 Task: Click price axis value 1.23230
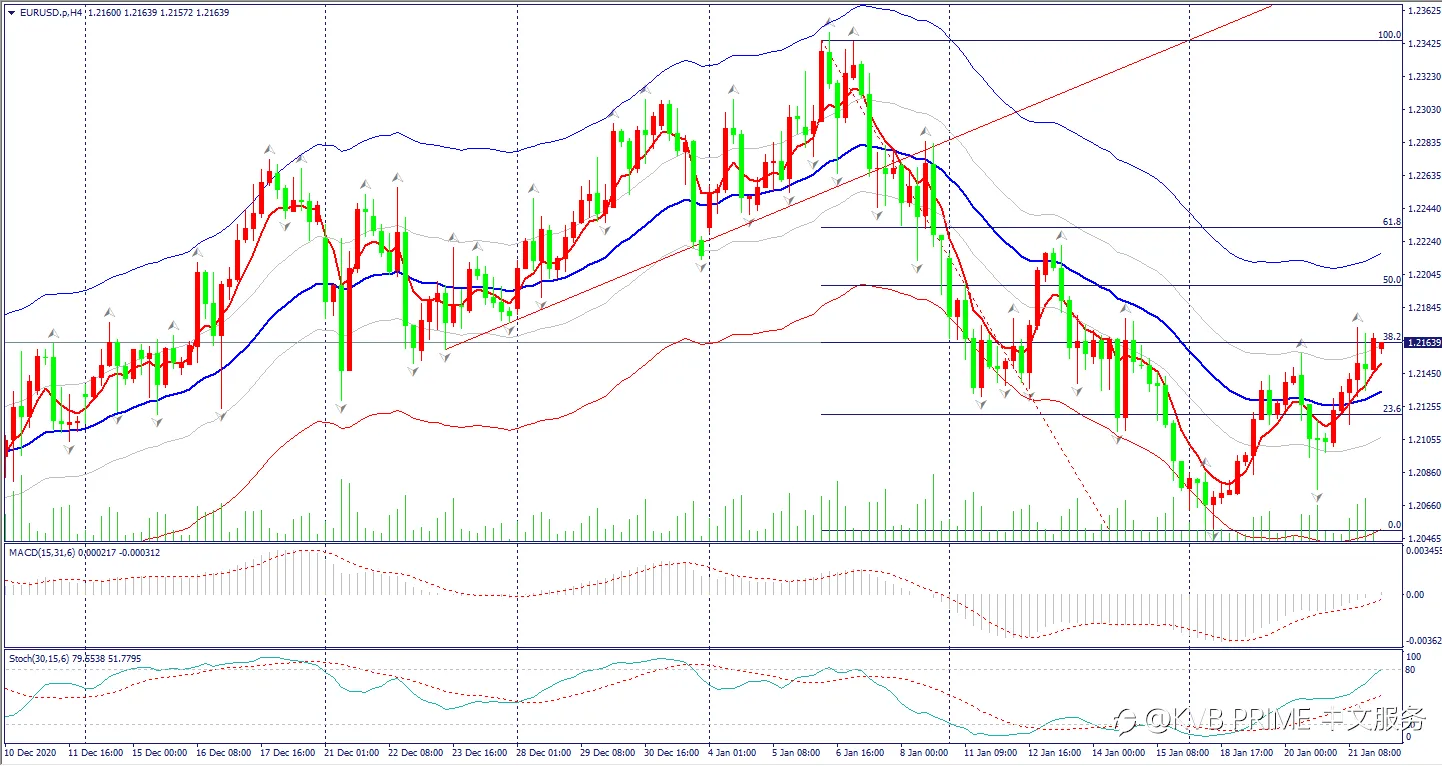1424,77
